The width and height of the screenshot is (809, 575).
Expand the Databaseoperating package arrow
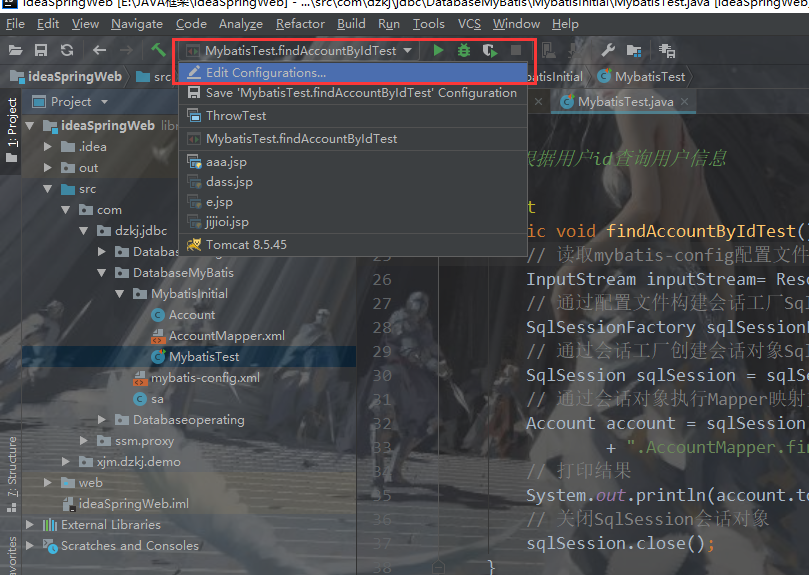(x=102, y=420)
